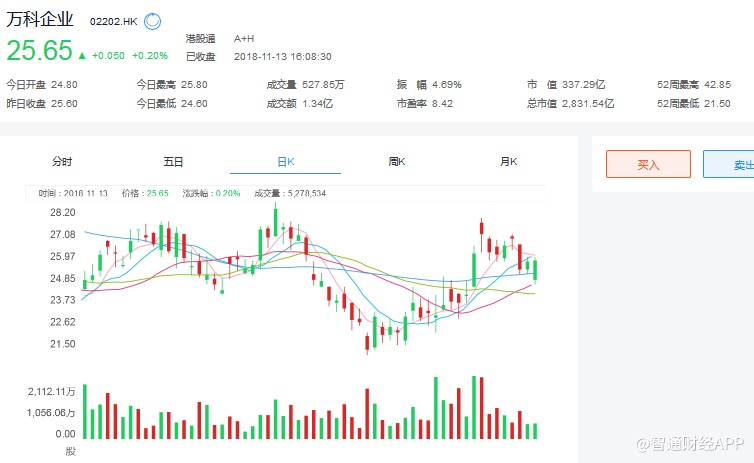Viewport: 754px width, 463px height.
Task: Click the 02202.HK stock code
Action: [x=113, y=21]
